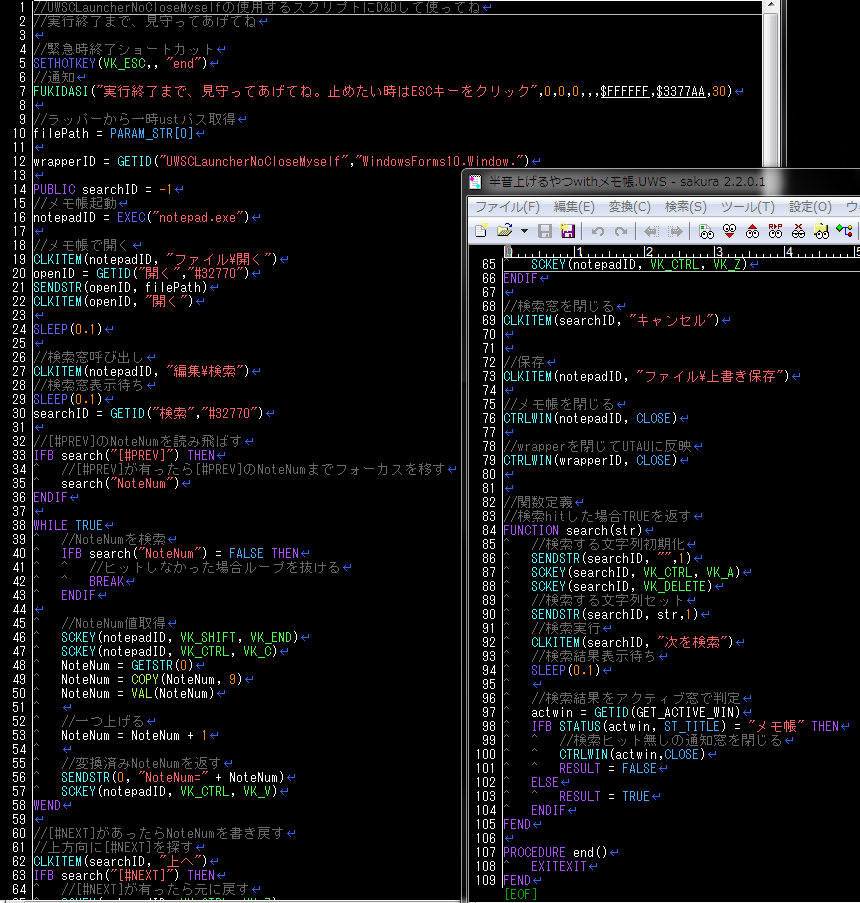Click 'PARAM_STR[0]' on line 10
Image resolution: width=860 pixels, height=903 pixels.
click(x=151, y=133)
